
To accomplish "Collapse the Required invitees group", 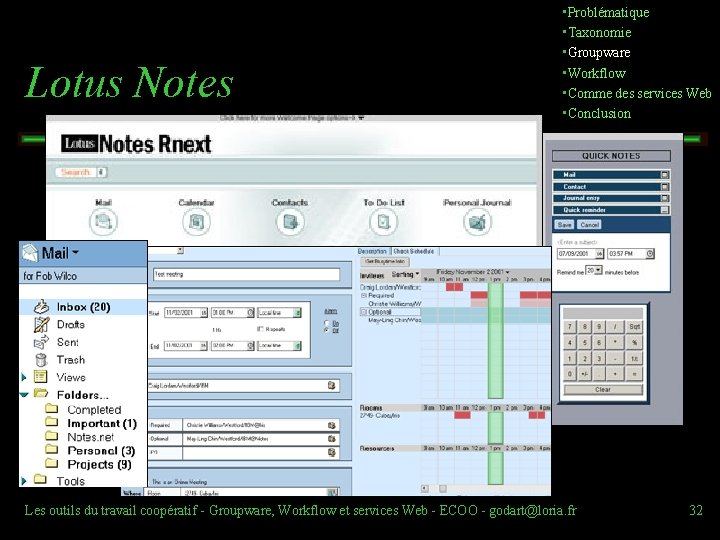I will point(364,296).
